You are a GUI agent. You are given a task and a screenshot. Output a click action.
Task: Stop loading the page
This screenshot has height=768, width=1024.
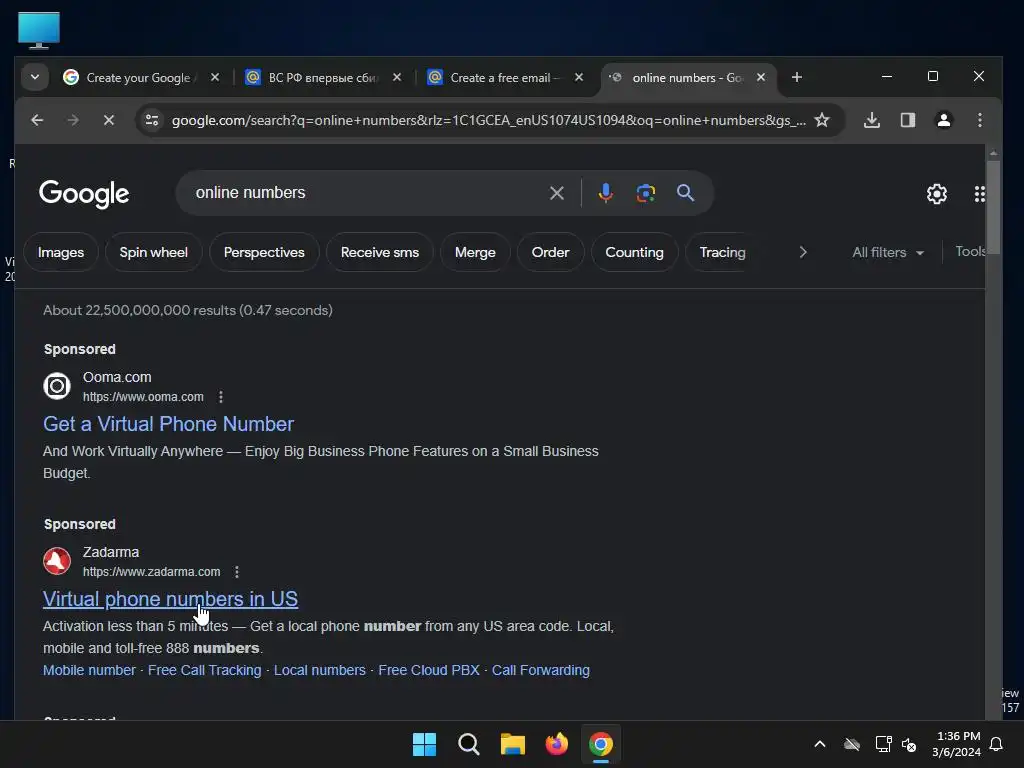[109, 120]
